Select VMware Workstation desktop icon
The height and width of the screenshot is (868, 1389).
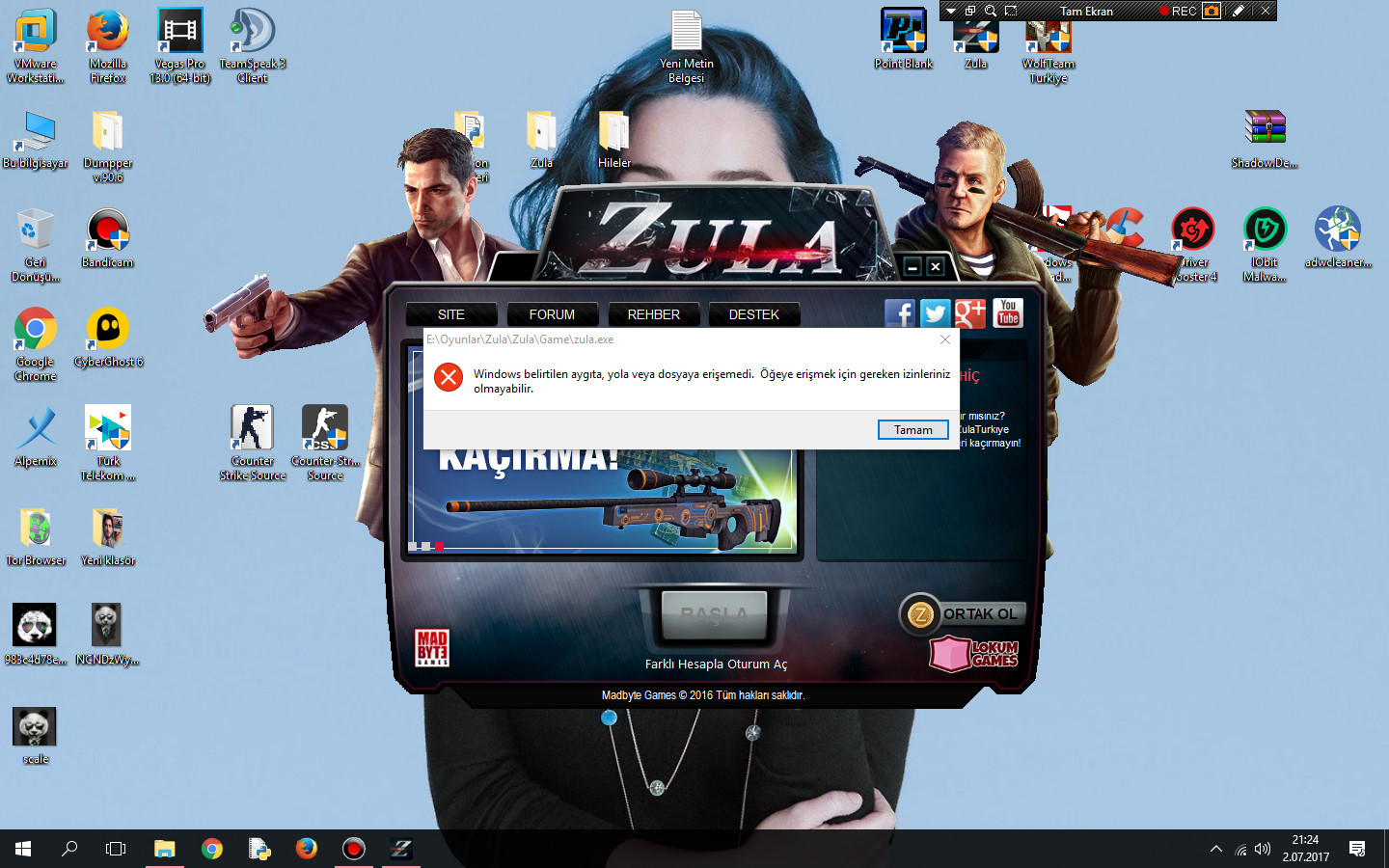click(36, 46)
